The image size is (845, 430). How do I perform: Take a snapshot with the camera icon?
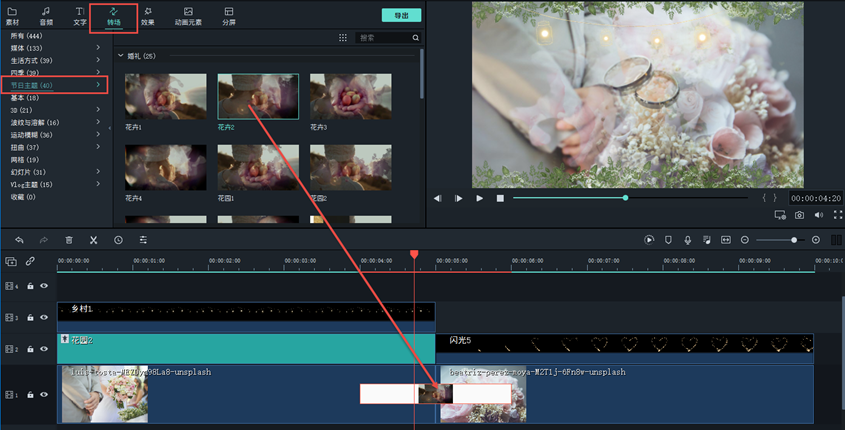(x=799, y=215)
